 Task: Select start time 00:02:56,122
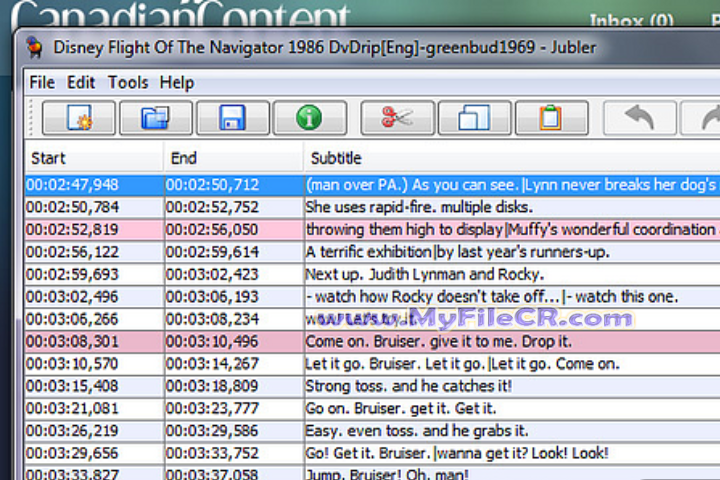coord(72,252)
